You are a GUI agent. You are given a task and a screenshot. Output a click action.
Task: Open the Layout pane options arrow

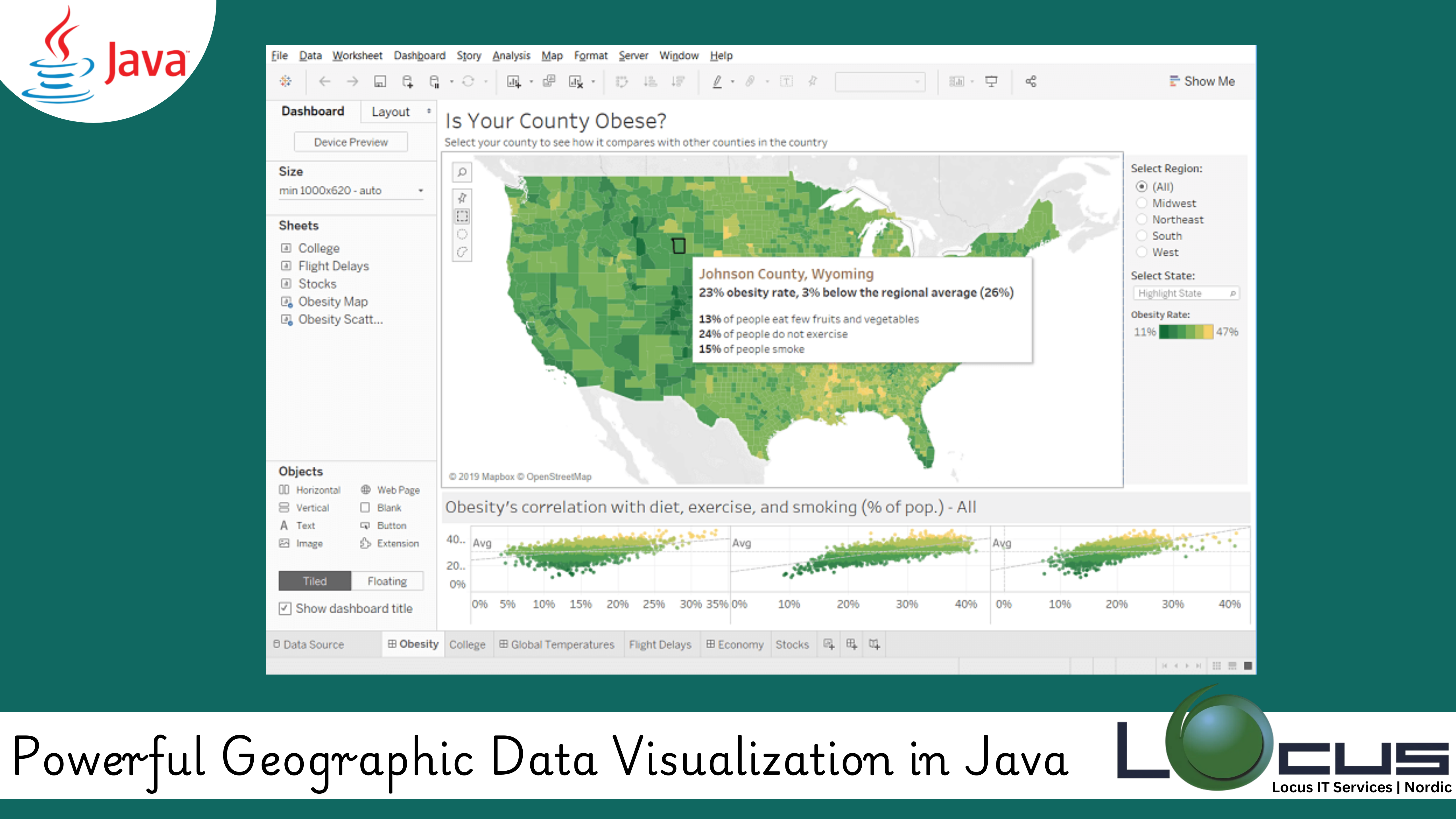429,111
